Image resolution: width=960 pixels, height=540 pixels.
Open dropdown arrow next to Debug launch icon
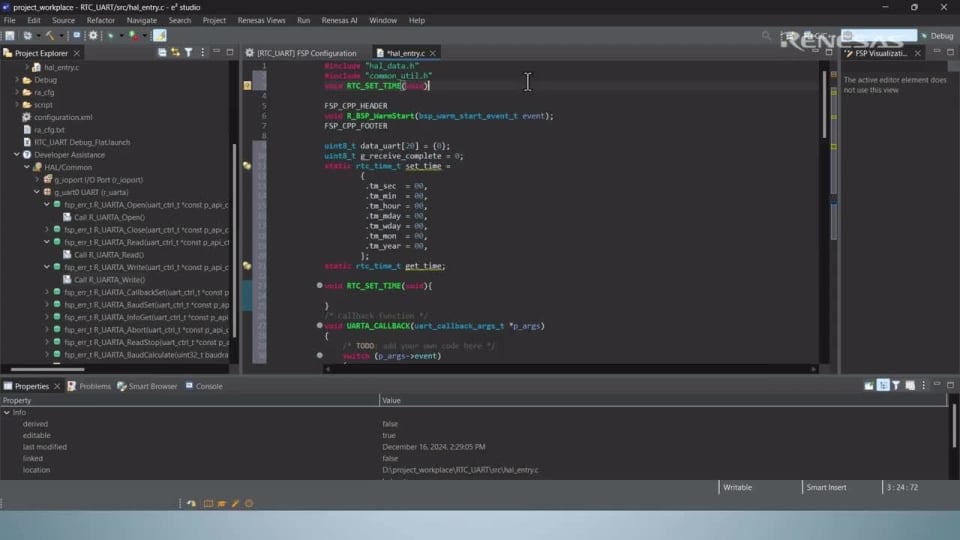(x=144, y=36)
